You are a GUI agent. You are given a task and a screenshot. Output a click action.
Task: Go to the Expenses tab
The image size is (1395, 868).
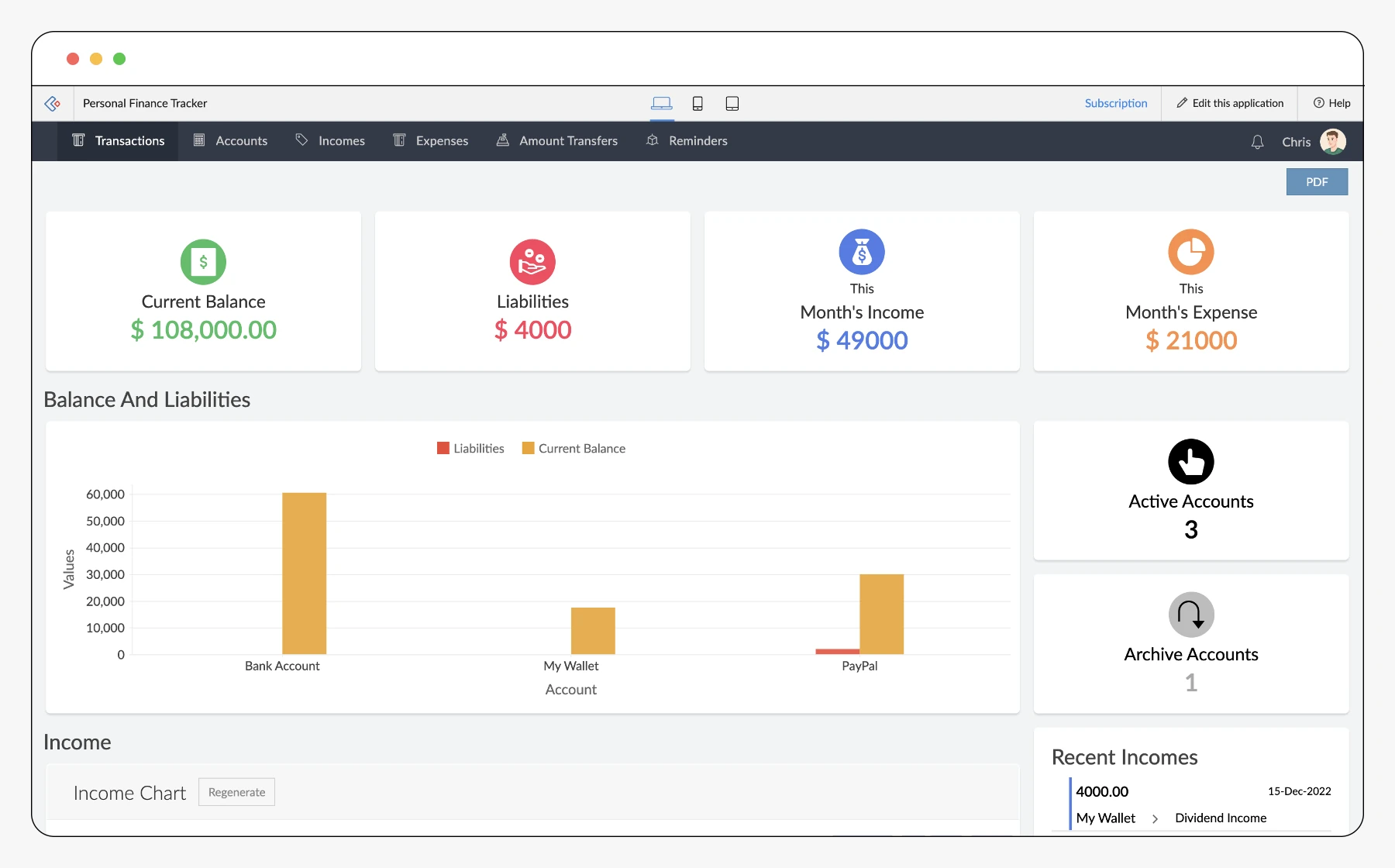[x=431, y=141]
